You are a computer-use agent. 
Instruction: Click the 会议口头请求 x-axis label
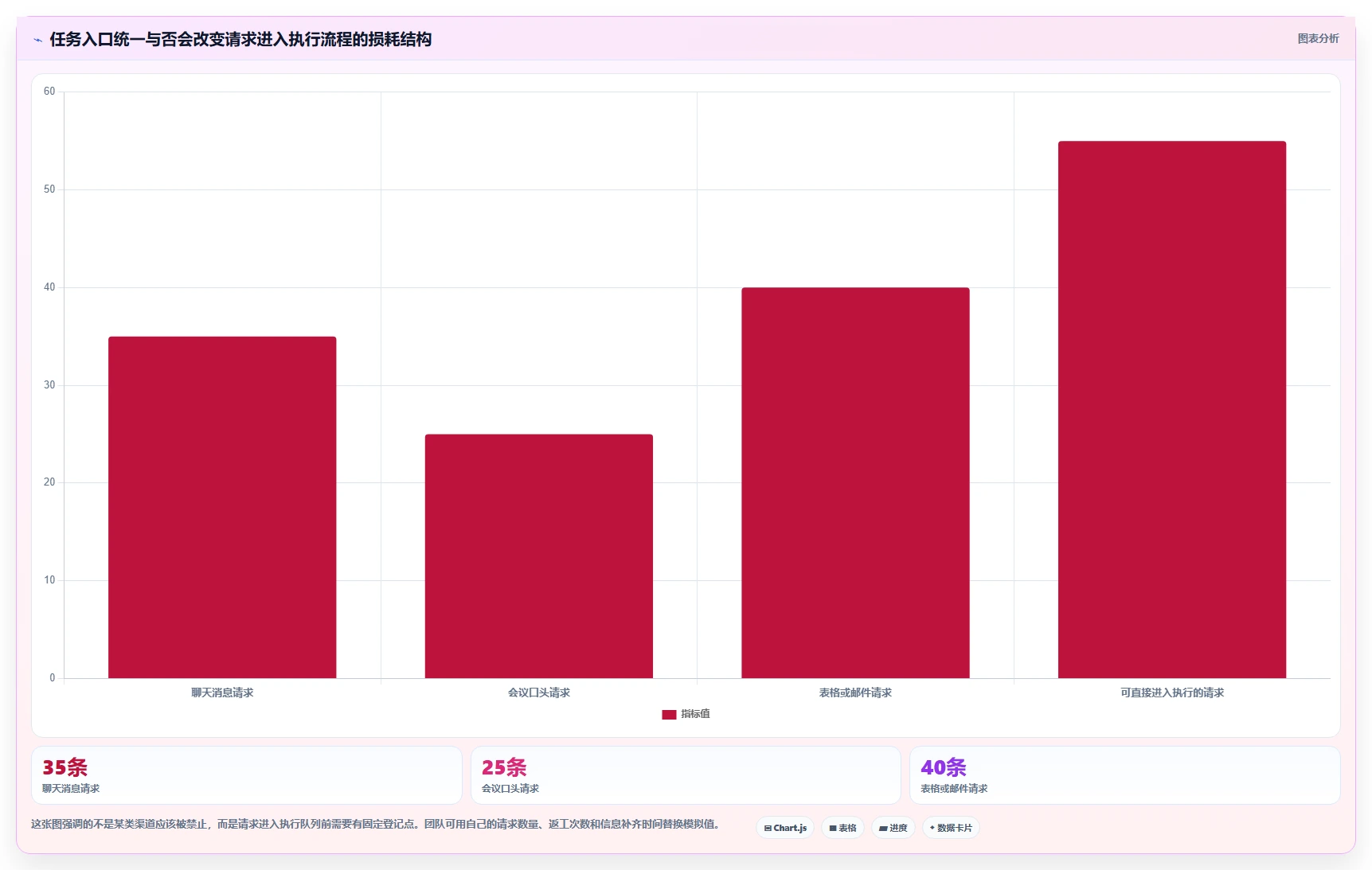(539, 692)
